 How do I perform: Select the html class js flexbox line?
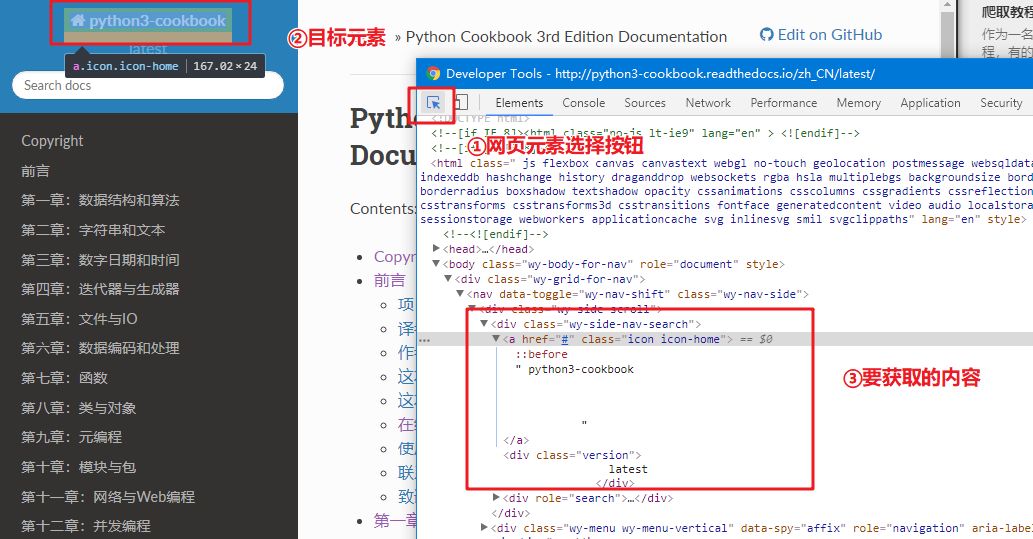coord(725,191)
